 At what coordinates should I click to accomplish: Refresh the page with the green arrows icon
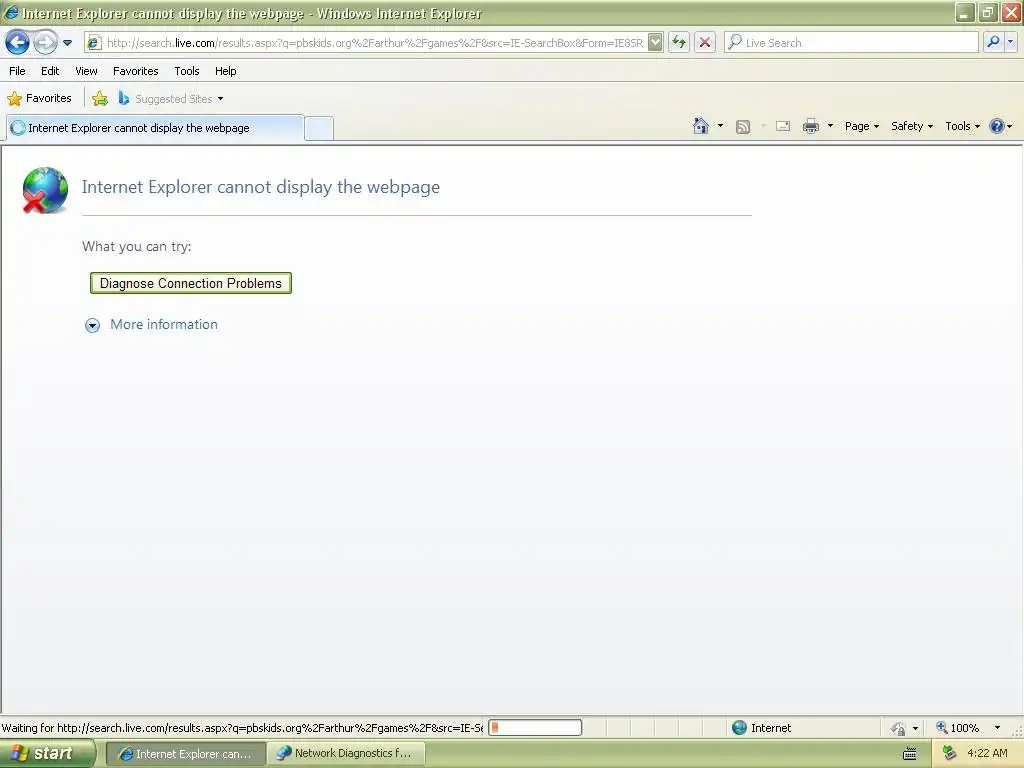point(679,43)
